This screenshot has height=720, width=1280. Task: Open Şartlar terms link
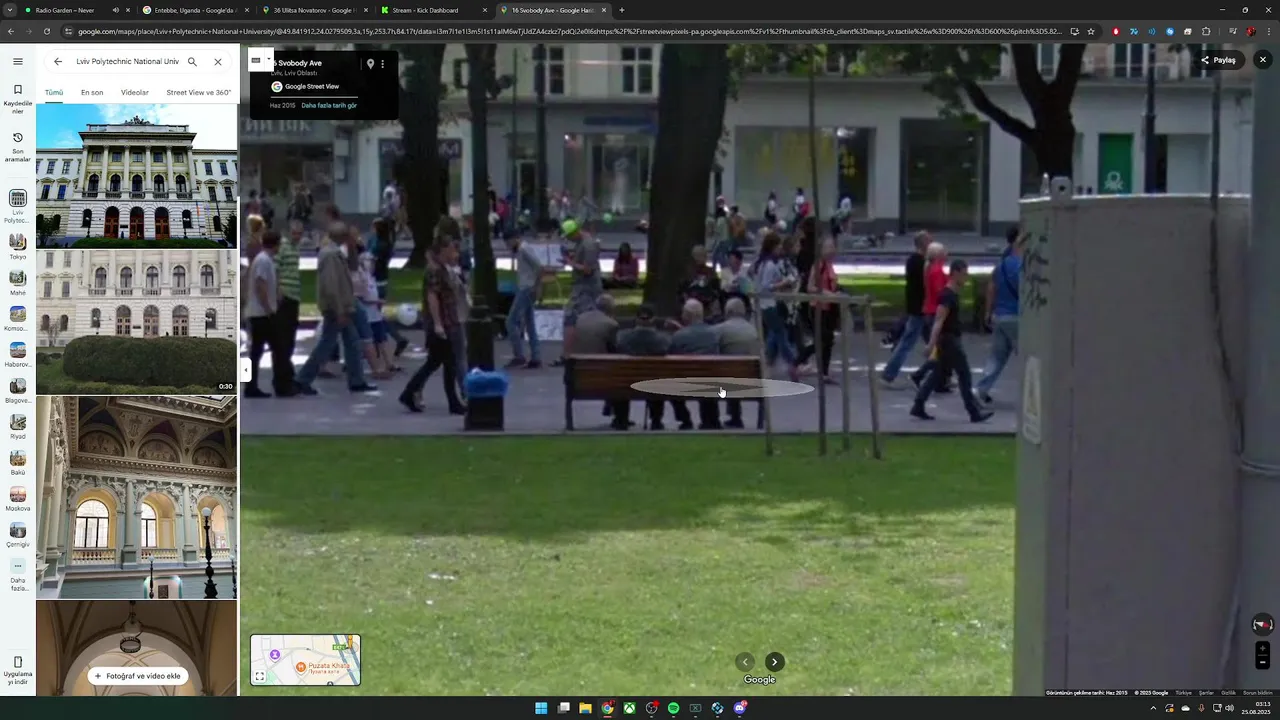coord(1206,692)
